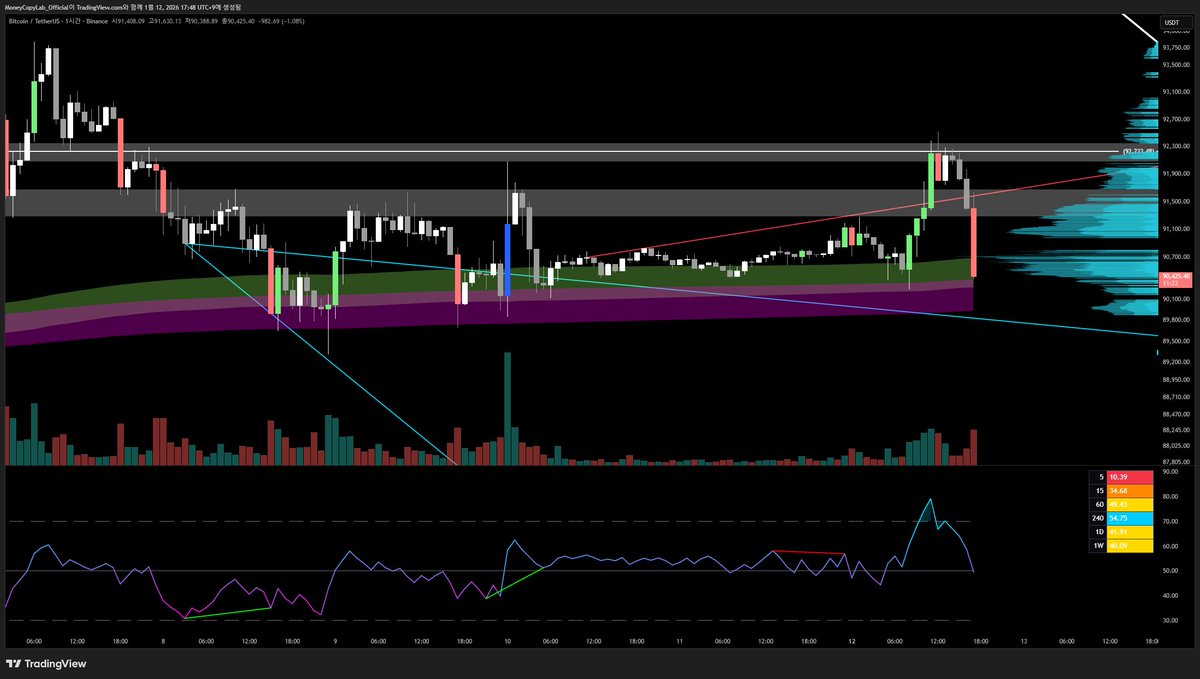
Task: Click the 92,700.00 price axis label
Action: coord(1176,118)
